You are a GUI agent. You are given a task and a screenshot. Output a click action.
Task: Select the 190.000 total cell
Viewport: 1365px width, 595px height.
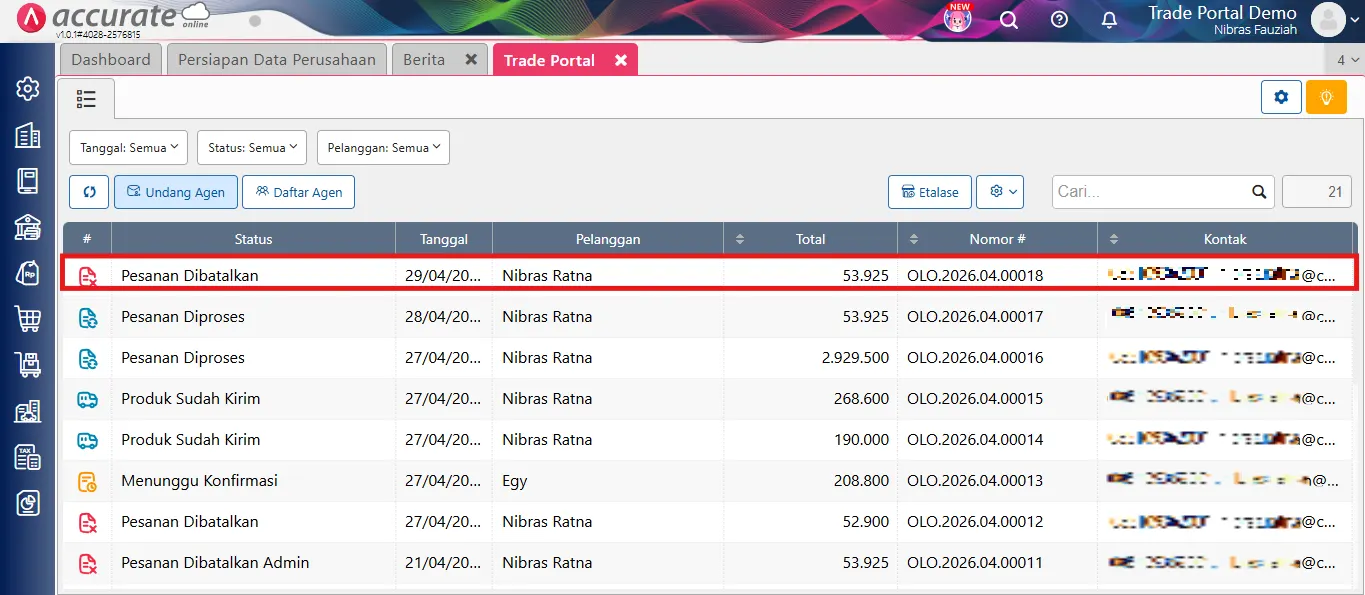(x=810, y=440)
